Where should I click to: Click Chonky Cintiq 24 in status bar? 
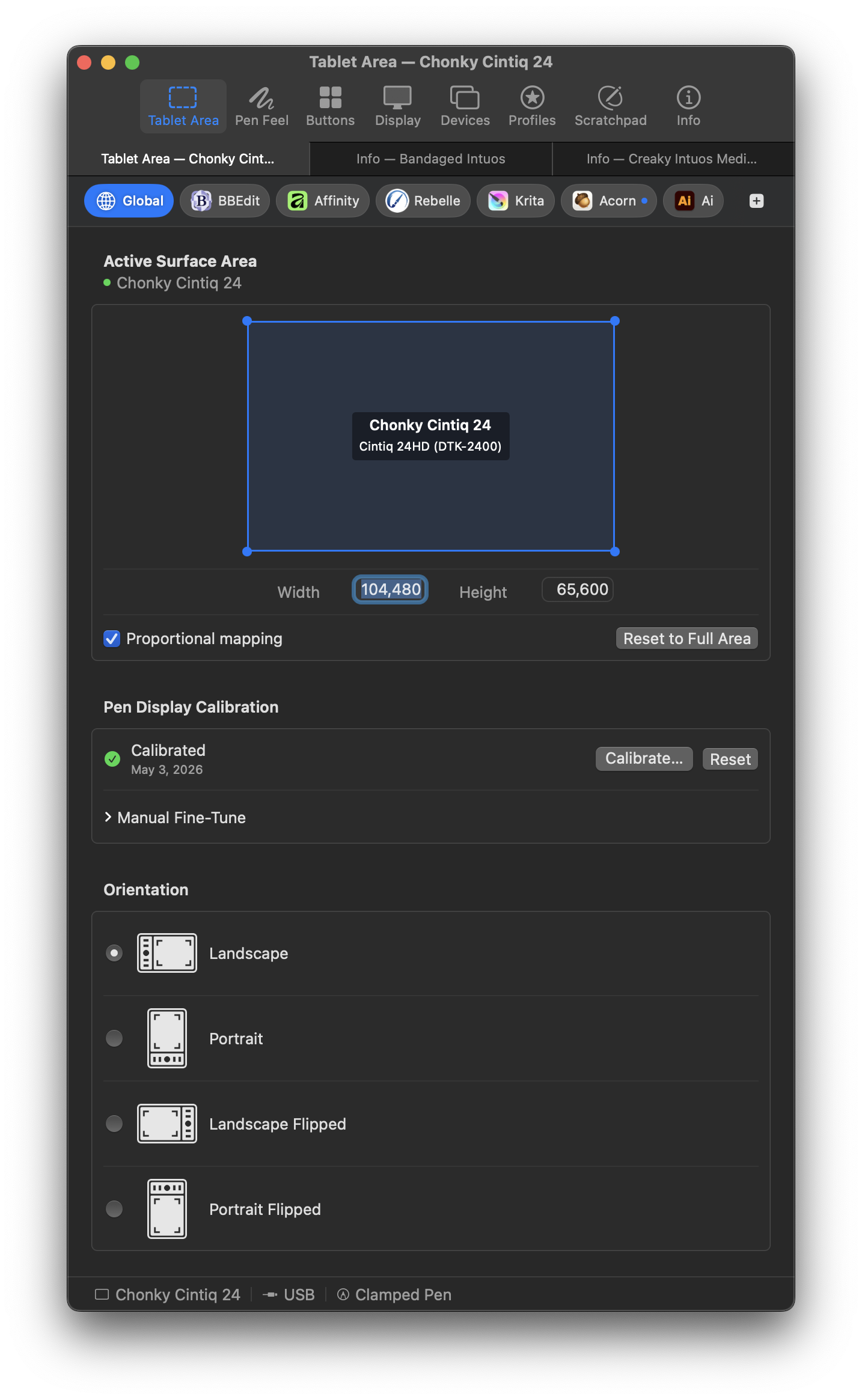click(168, 1294)
